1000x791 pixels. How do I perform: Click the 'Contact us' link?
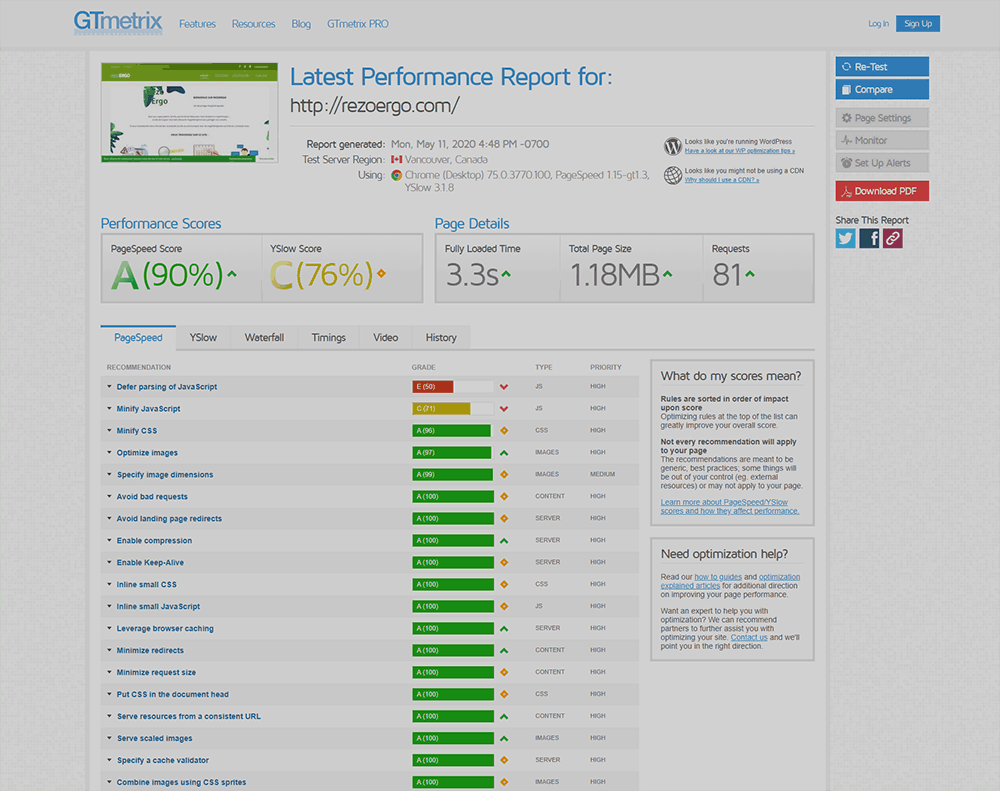(749, 637)
